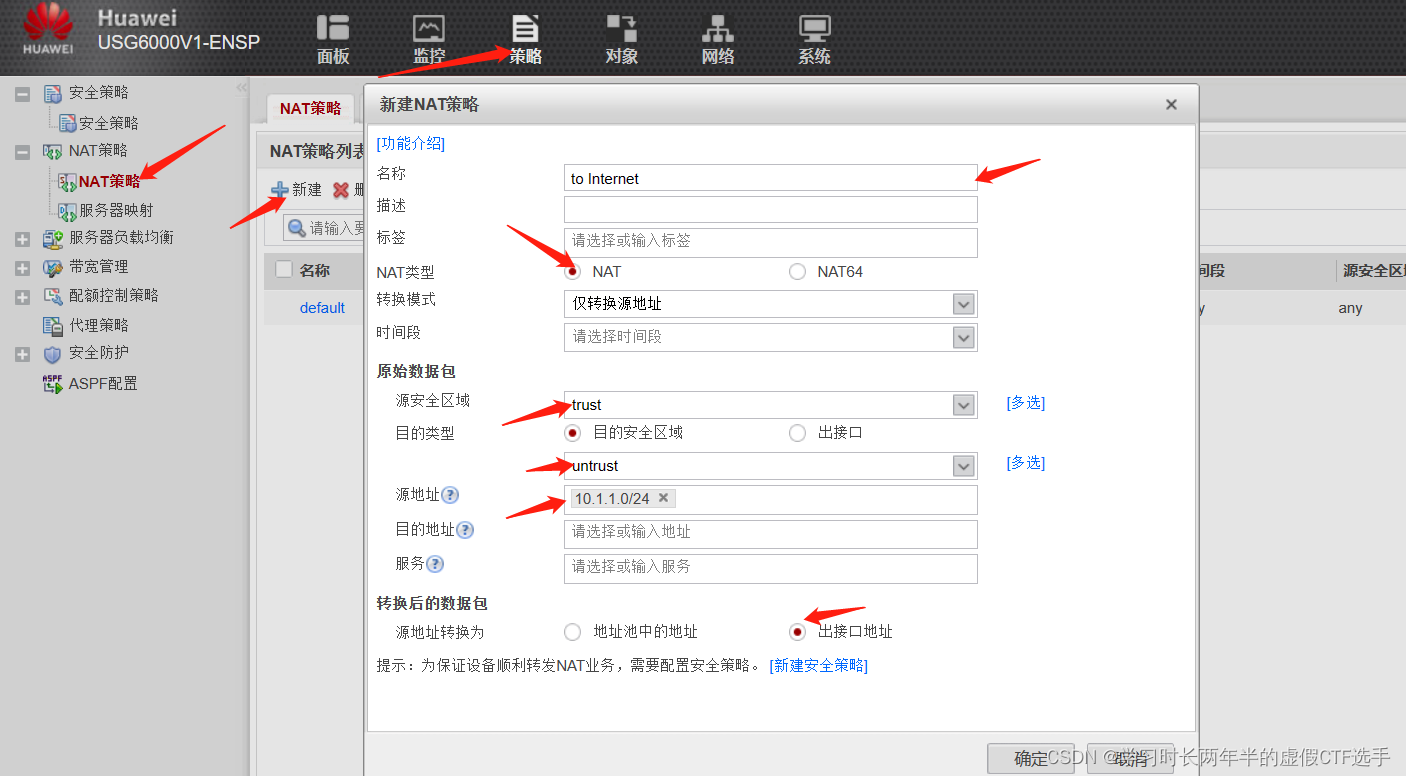Select NAT策略 in the tree

(110, 181)
